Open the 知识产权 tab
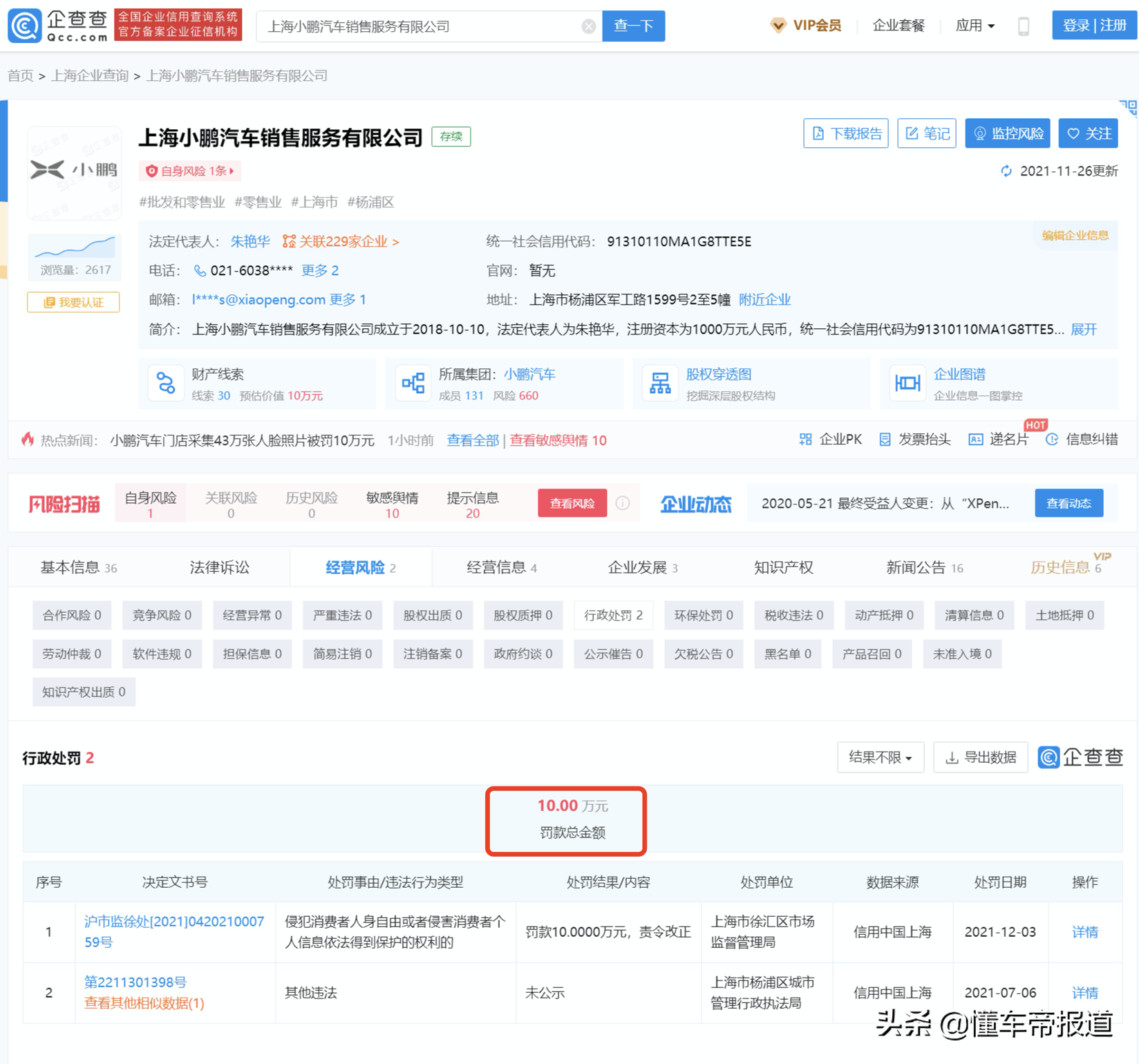1139x1064 pixels. [784, 567]
